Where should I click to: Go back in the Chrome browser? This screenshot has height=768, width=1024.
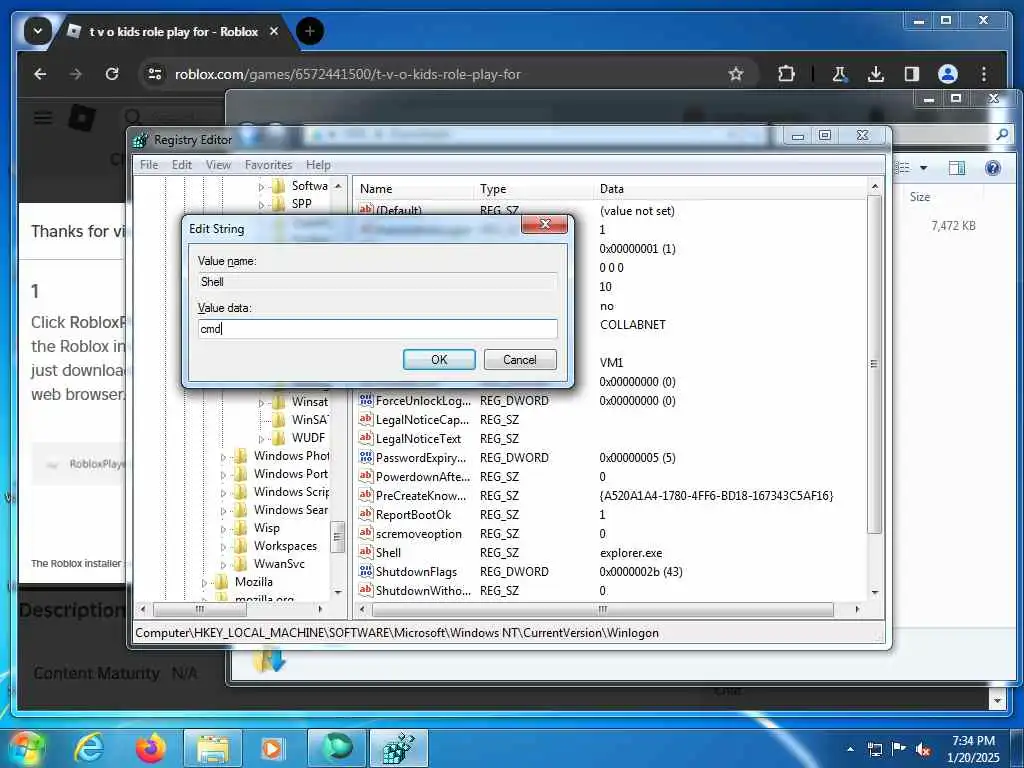click(x=40, y=74)
